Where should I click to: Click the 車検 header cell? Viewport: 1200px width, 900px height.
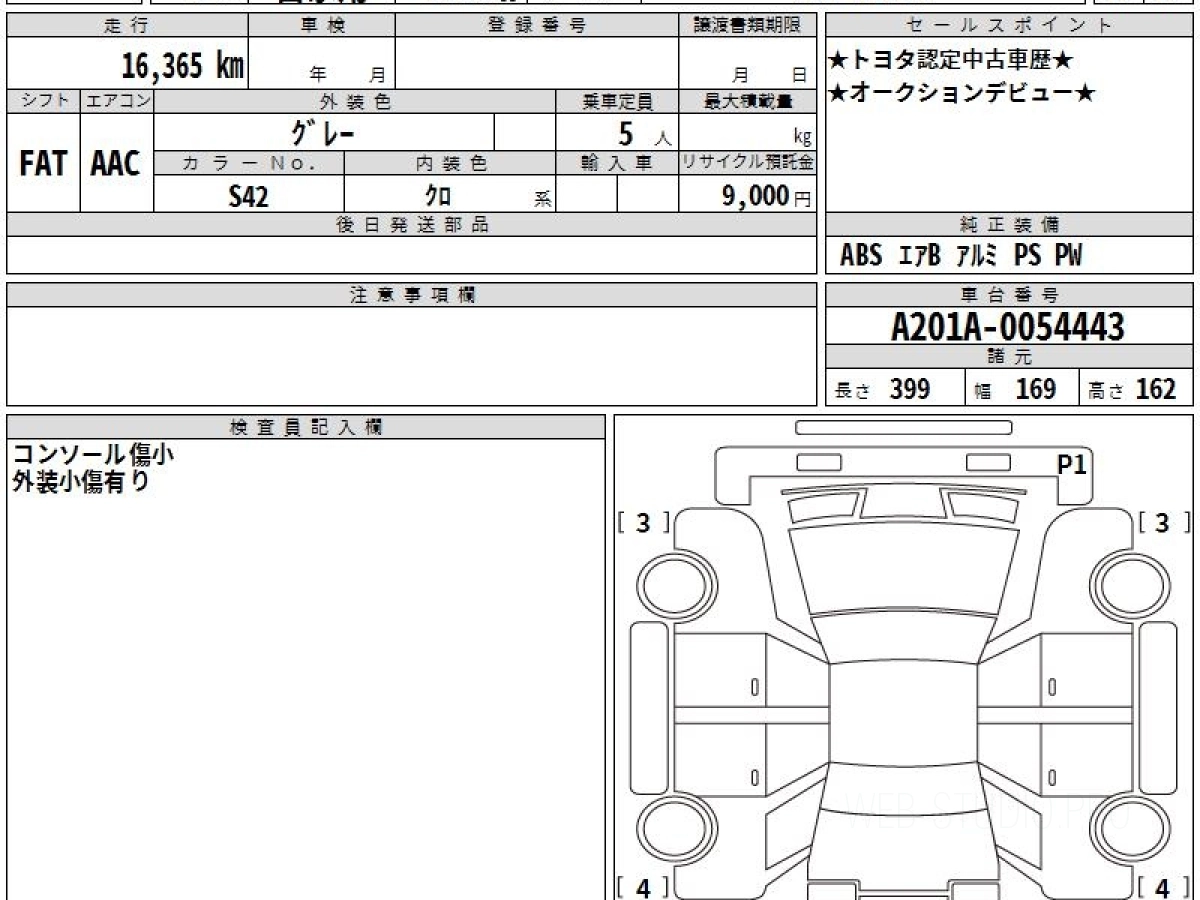coord(321,26)
